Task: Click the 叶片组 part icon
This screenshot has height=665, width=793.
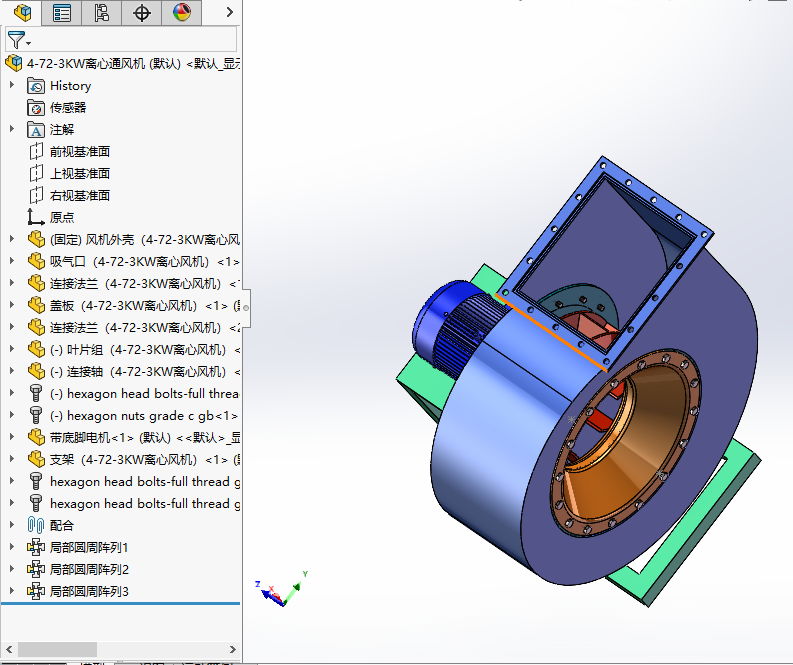Action: 36,349
